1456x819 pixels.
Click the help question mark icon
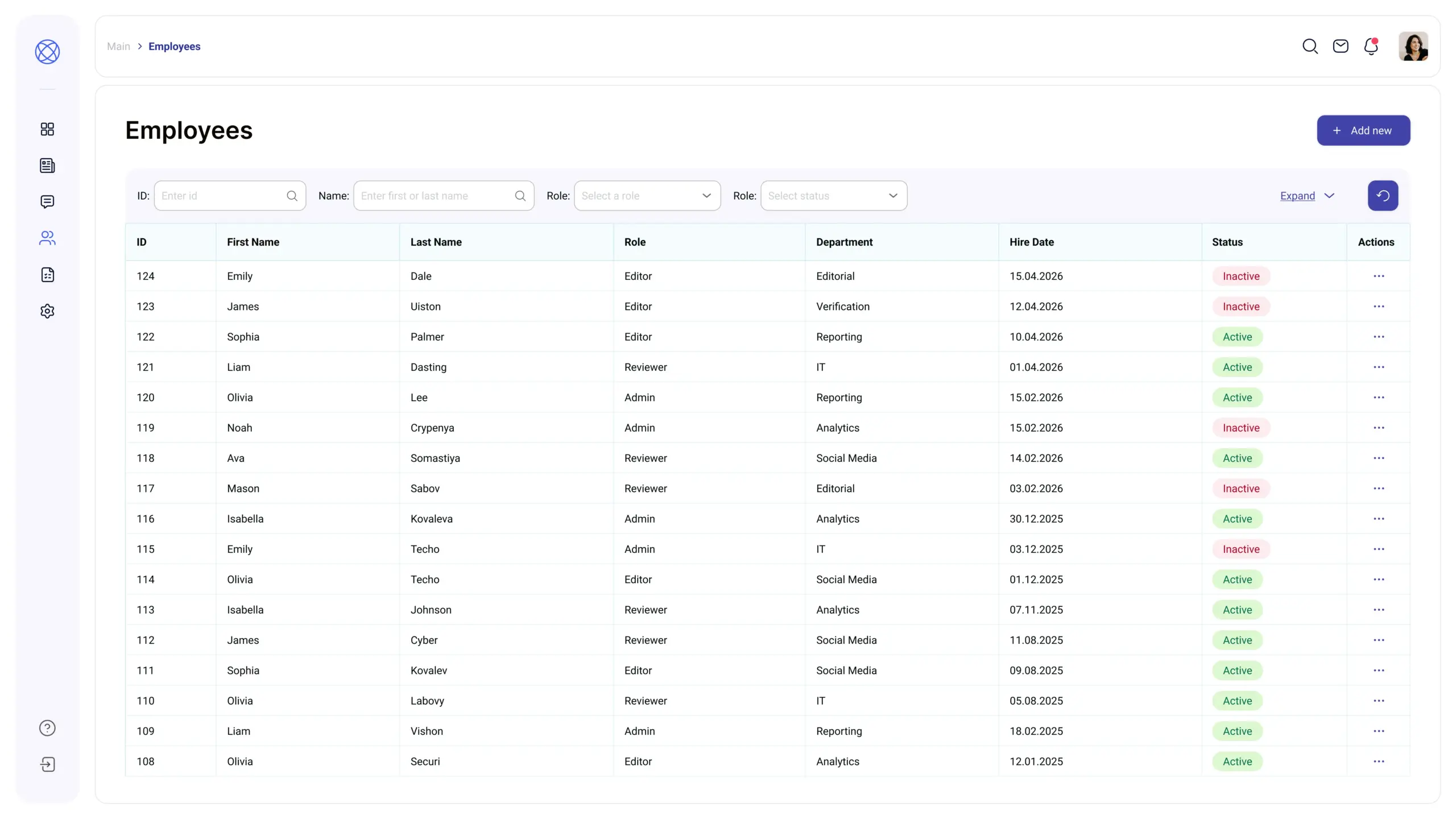tap(47, 728)
